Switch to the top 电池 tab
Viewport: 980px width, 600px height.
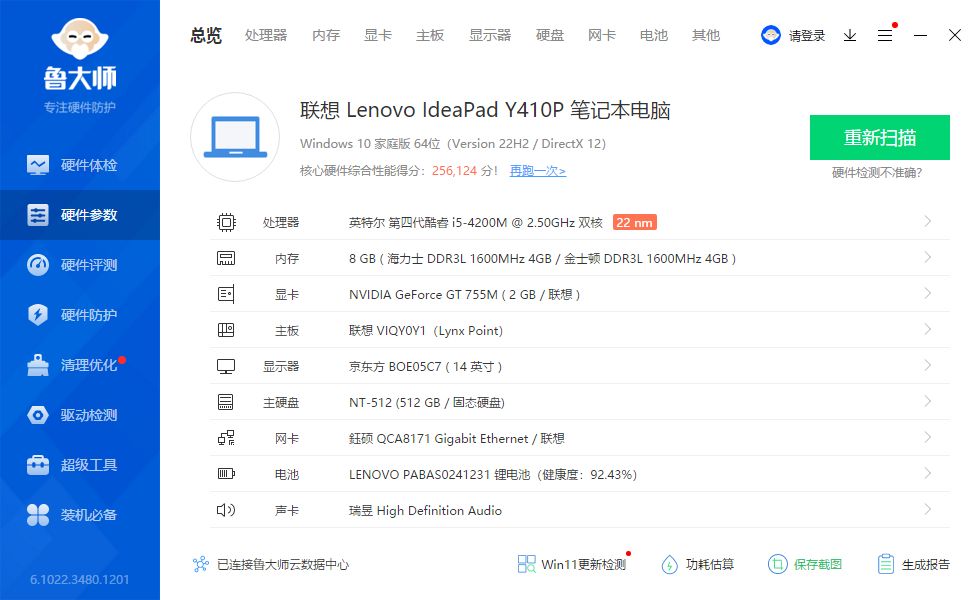pos(654,35)
